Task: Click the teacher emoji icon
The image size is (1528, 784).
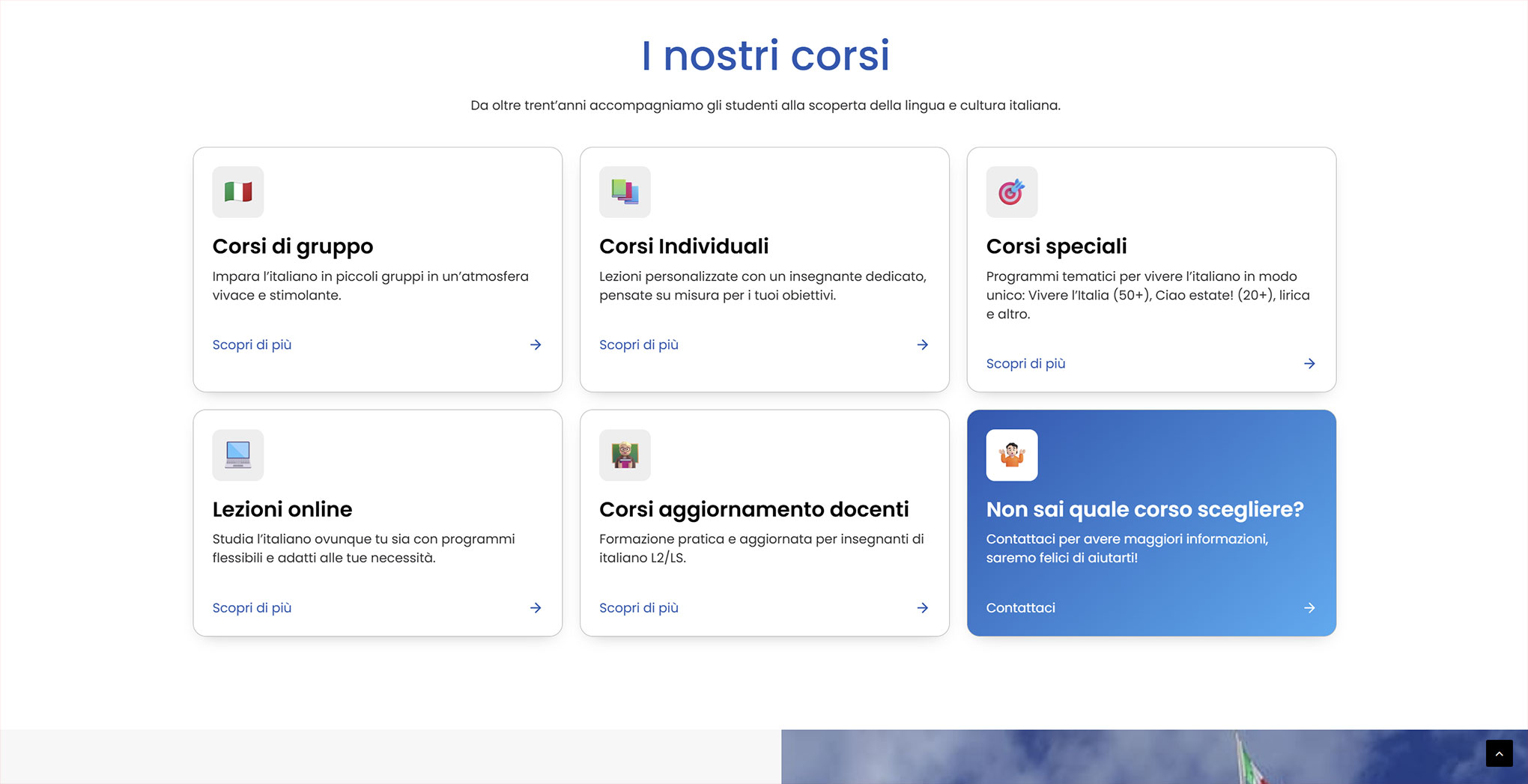Action: pyautogui.click(x=625, y=455)
